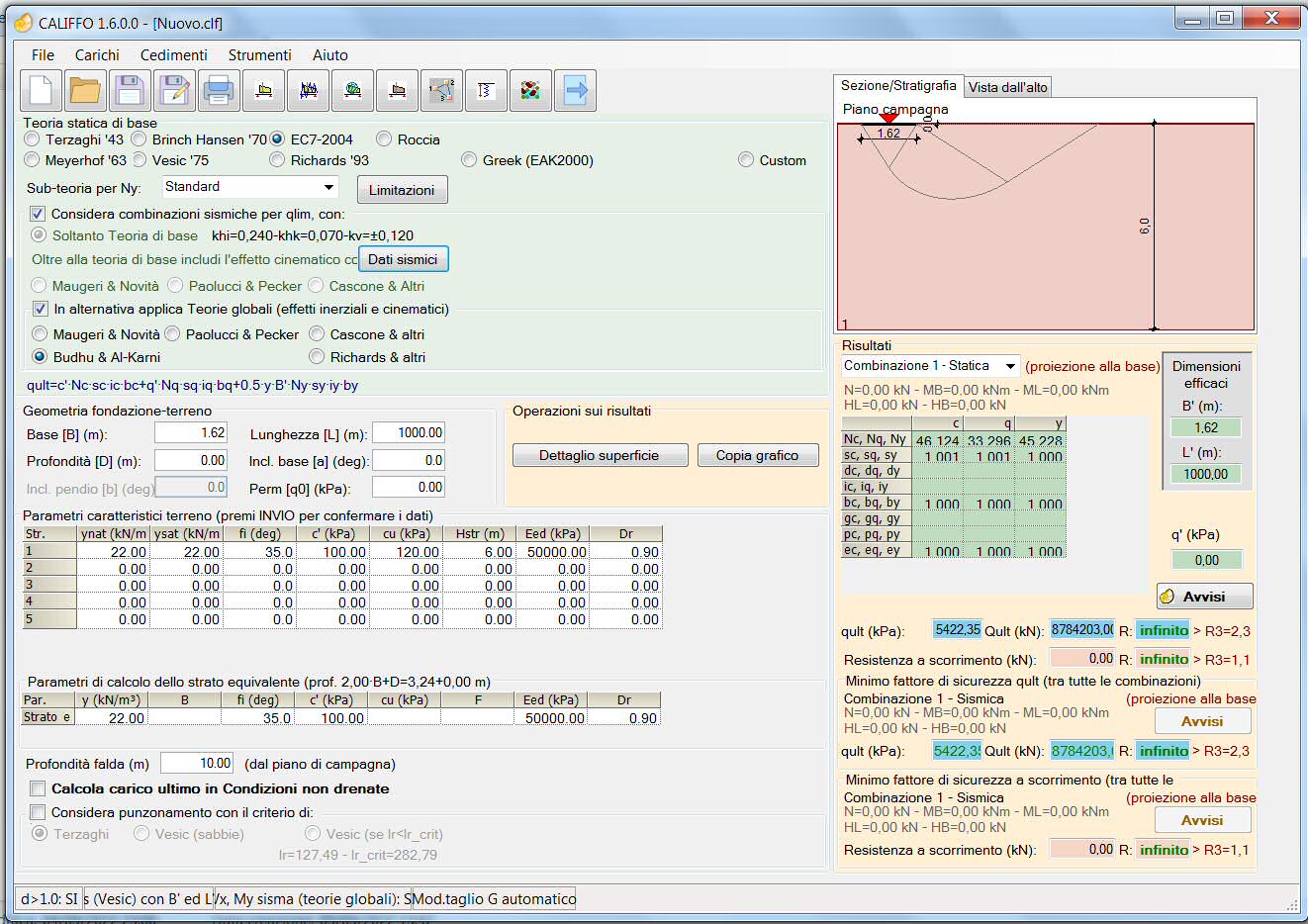
Task: Click the blue right arrow toolbar icon
Action: [575, 91]
